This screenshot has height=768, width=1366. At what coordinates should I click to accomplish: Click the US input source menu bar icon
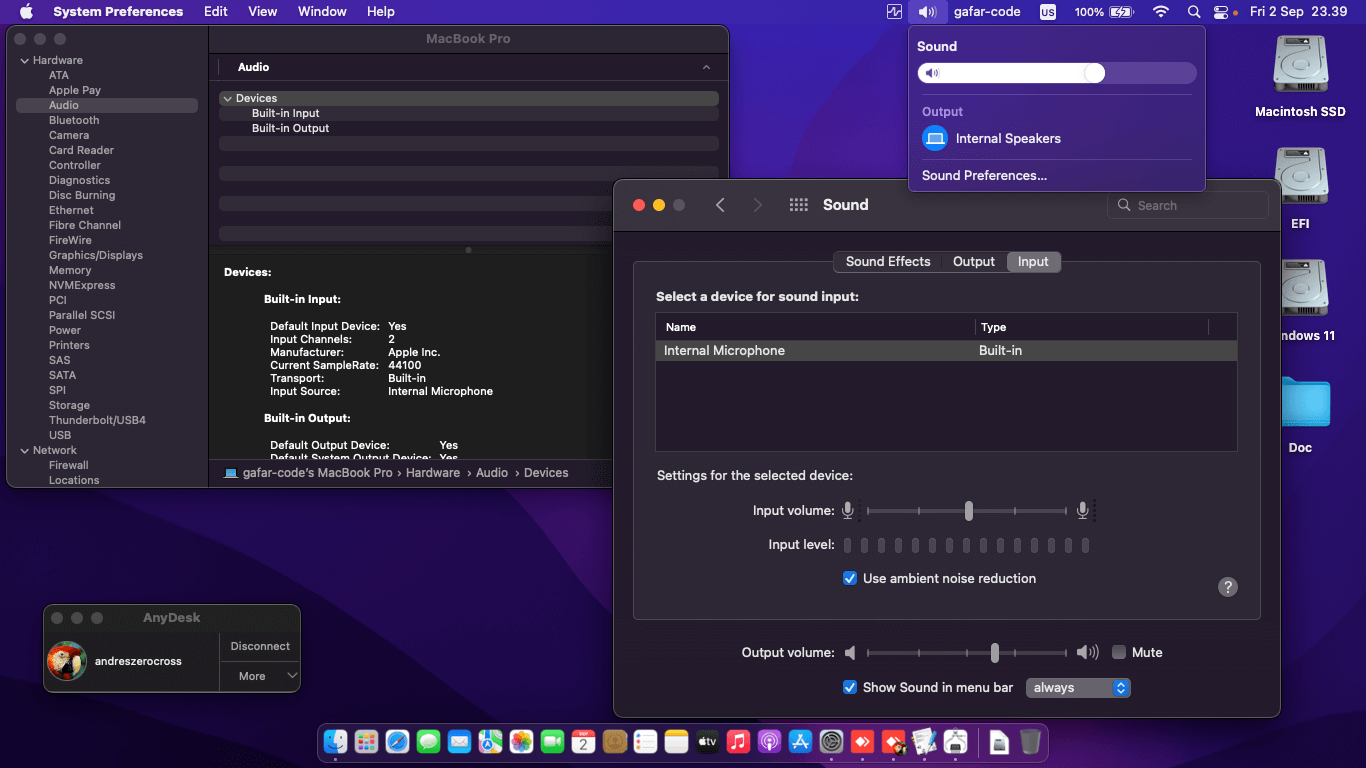click(x=1047, y=12)
